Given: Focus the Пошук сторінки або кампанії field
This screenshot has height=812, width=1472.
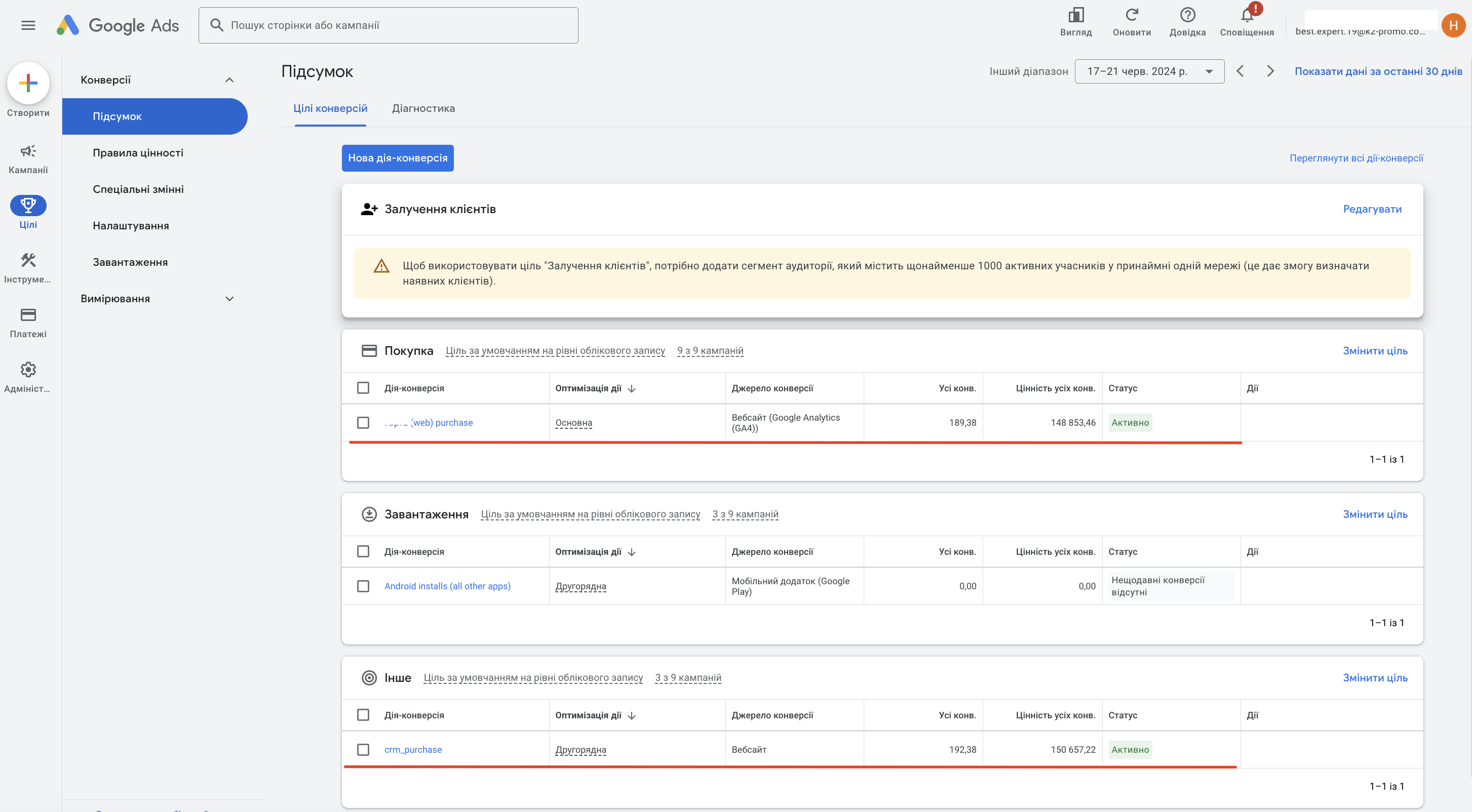Looking at the screenshot, I should pyautogui.click(x=388, y=25).
